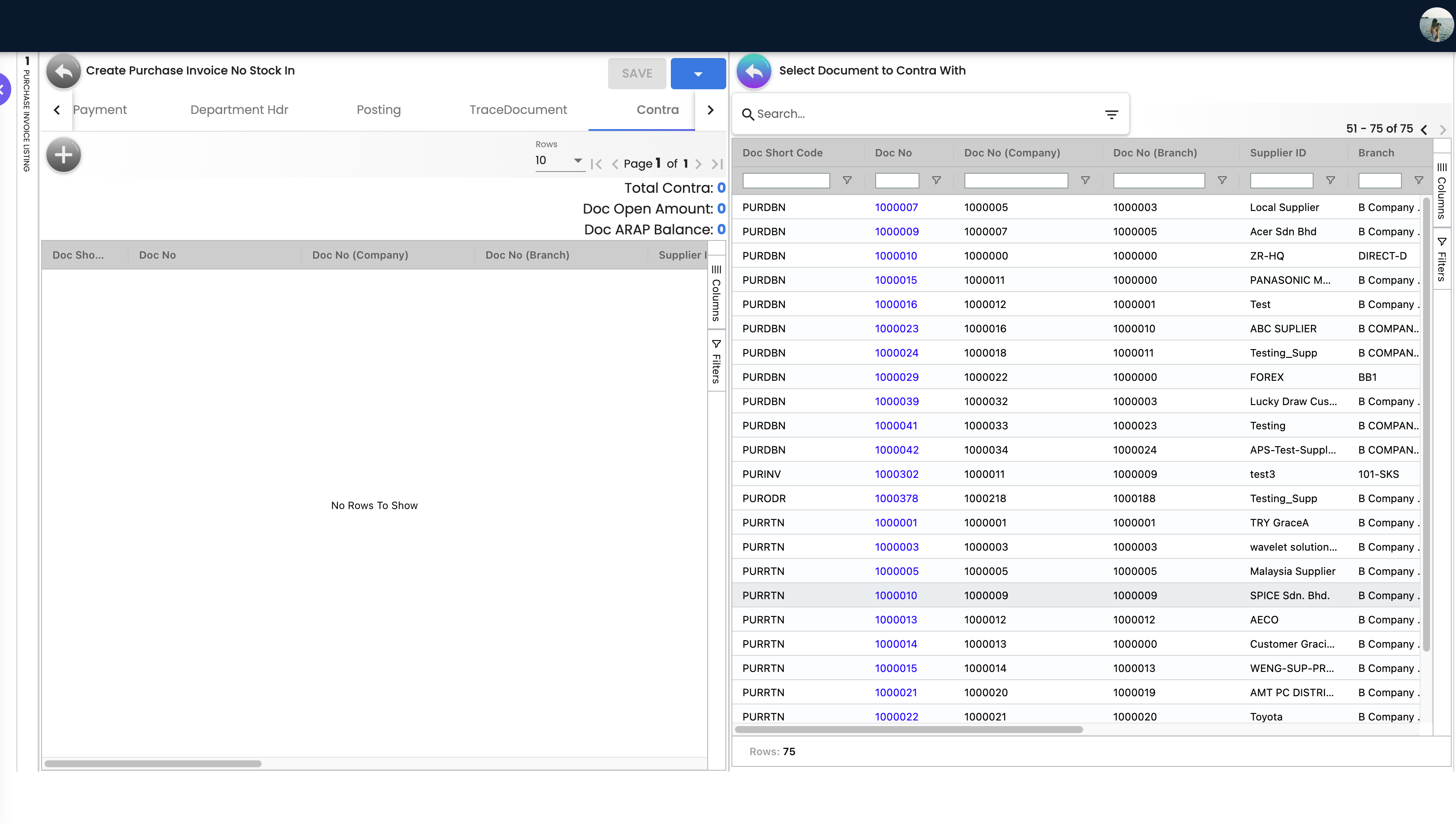This screenshot has height=824, width=1456.
Task: Open Filters side panel in document list
Action: [1441, 259]
